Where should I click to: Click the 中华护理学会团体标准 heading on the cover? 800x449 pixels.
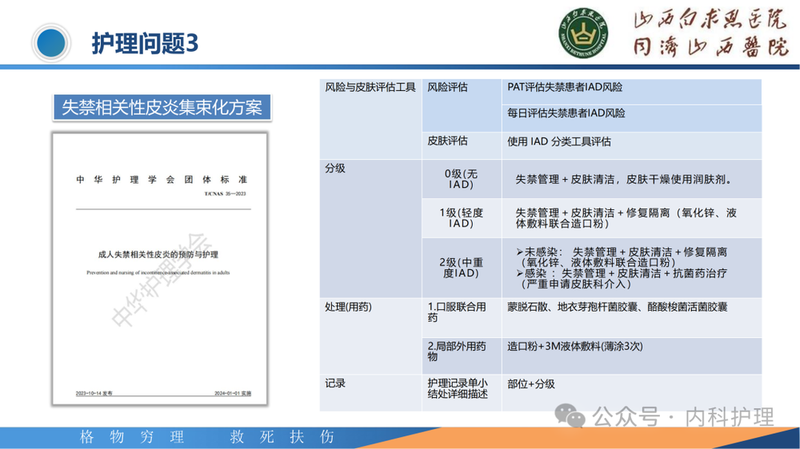tap(161, 180)
